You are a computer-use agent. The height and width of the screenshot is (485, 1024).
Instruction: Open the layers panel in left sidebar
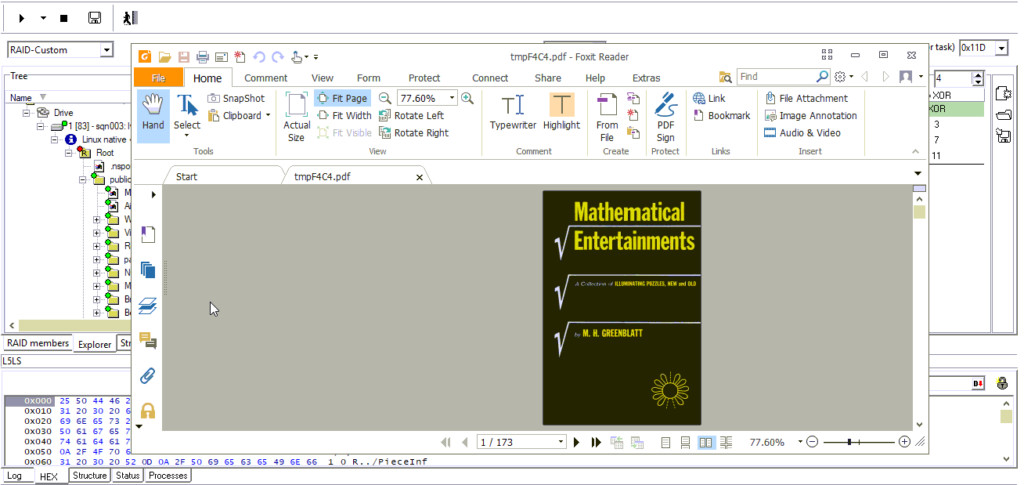(x=148, y=305)
